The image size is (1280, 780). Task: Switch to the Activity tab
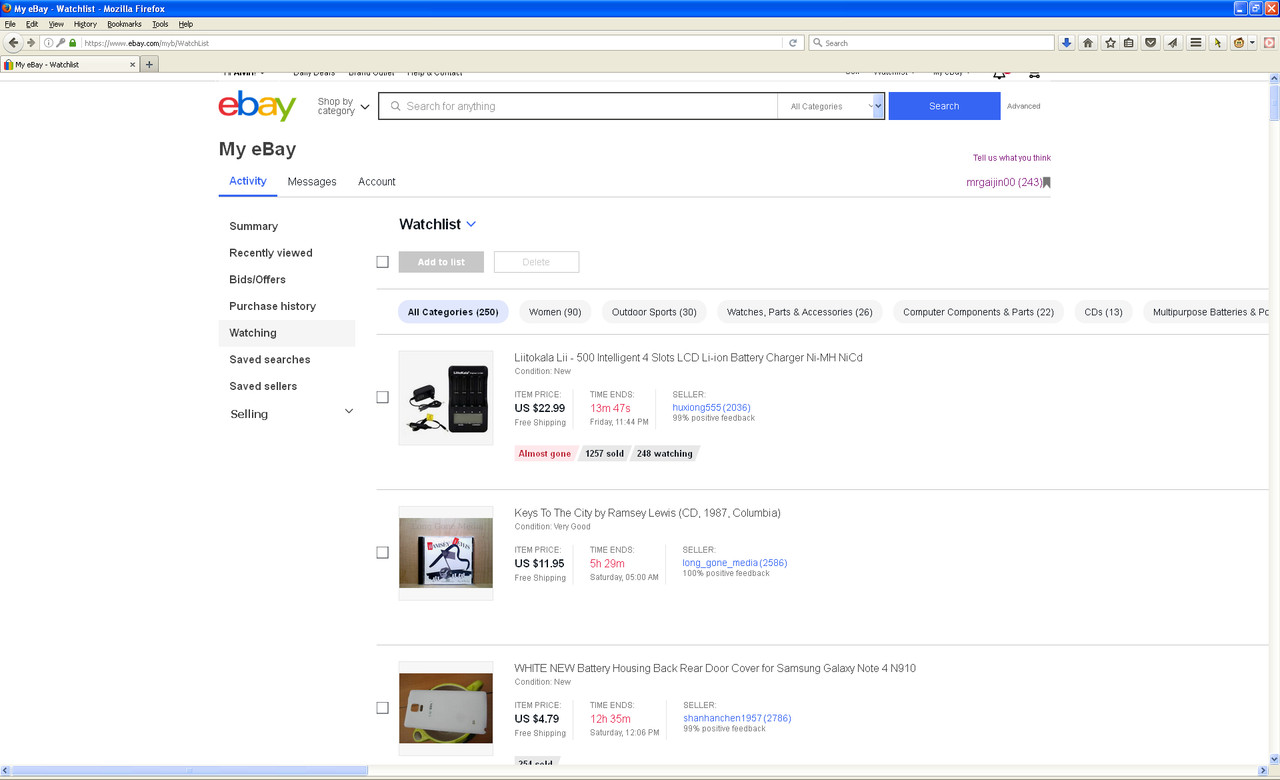[248, 181]
